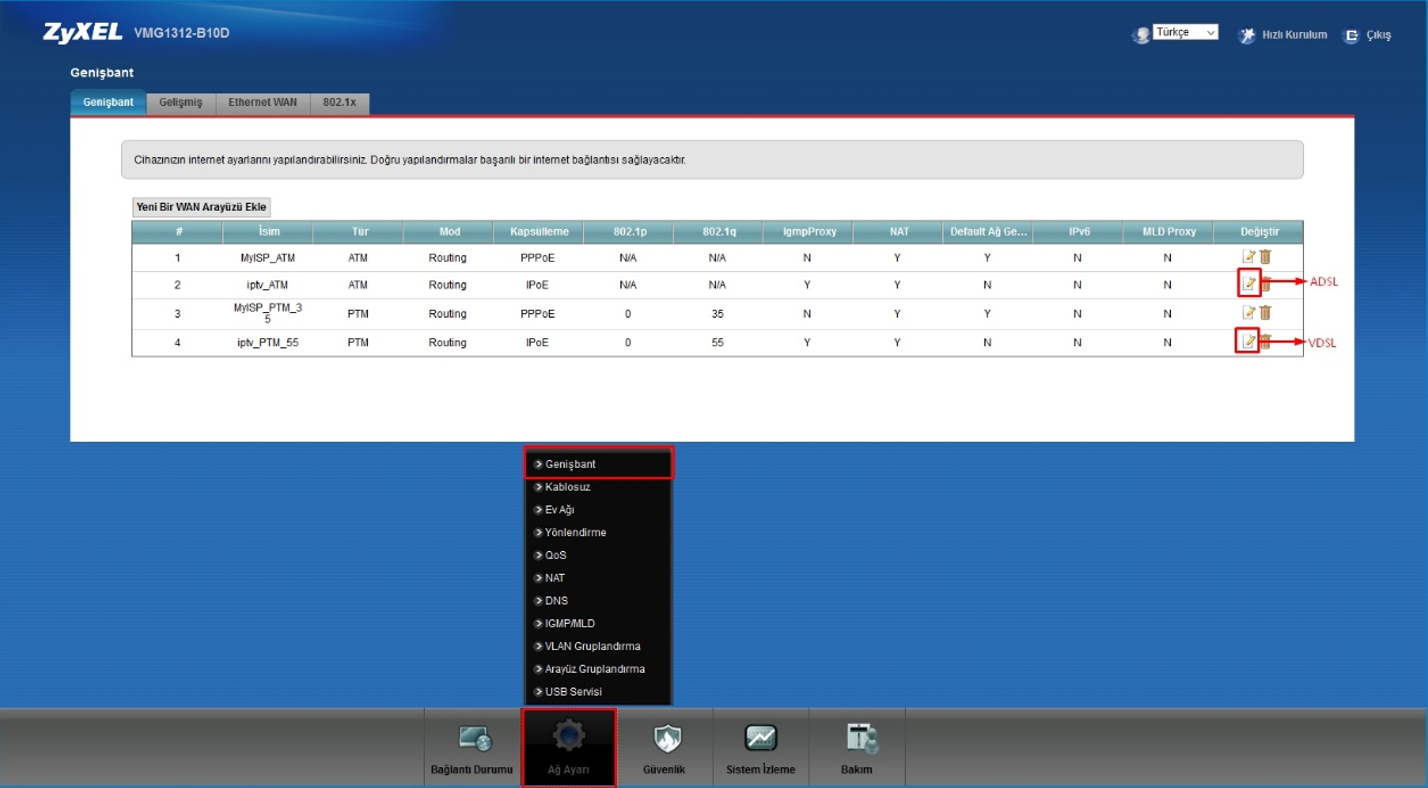Click the 802.1q value 35
The image size is (1428, 788).
point(718,314)
